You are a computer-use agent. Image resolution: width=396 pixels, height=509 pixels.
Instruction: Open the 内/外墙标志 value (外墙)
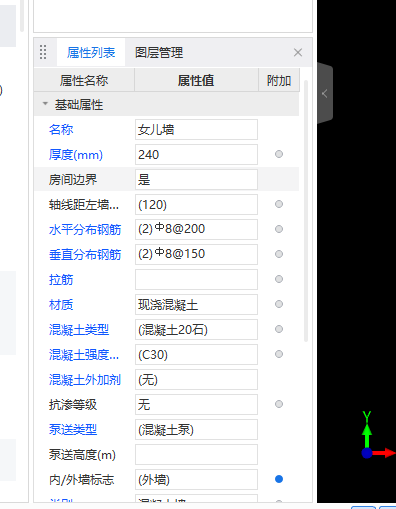(196, 480)
